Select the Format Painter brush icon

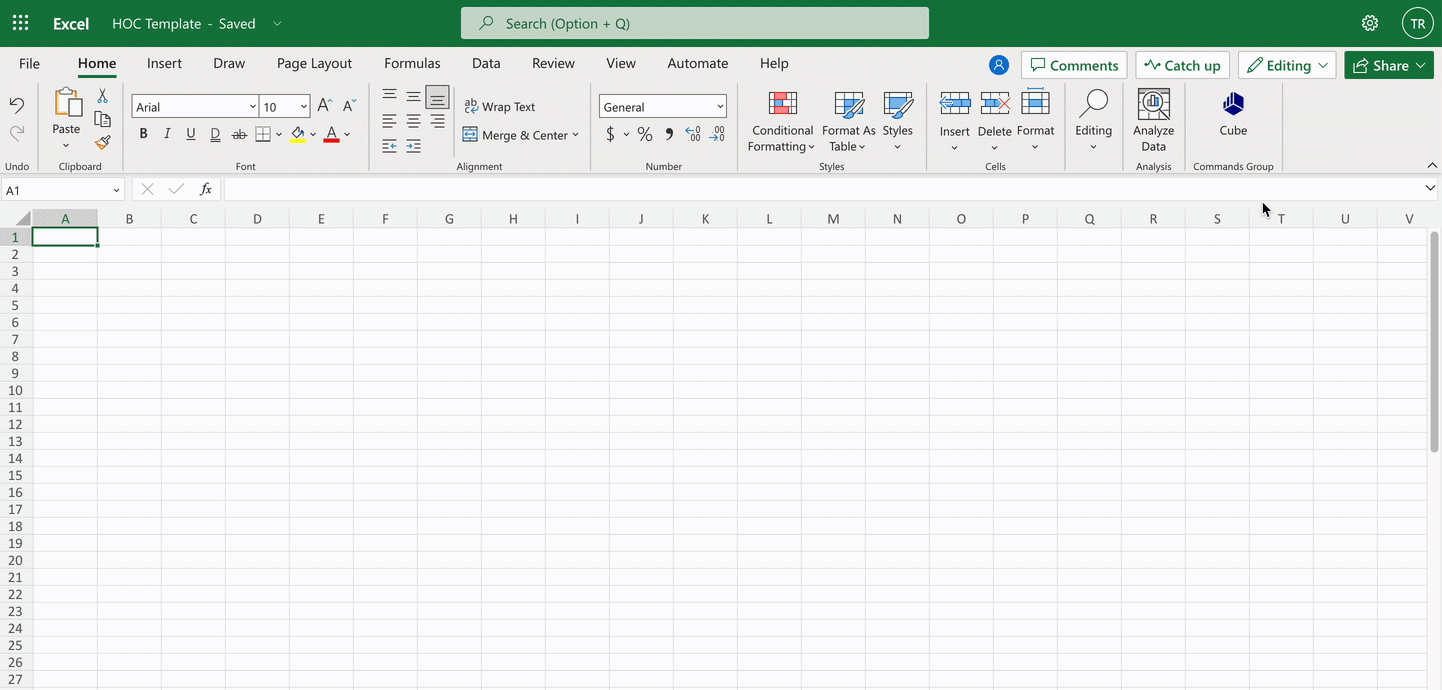(102, 142)
